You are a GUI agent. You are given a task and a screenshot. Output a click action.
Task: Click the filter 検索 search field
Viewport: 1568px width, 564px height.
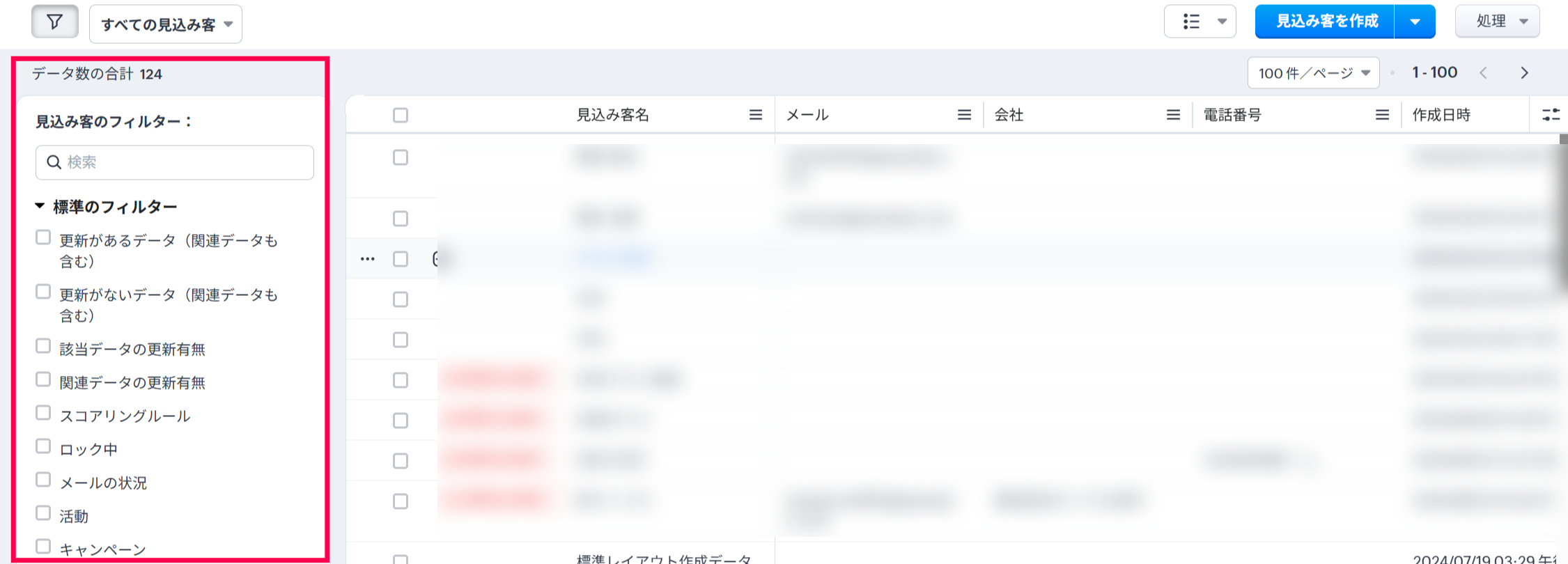pos(175,162)
